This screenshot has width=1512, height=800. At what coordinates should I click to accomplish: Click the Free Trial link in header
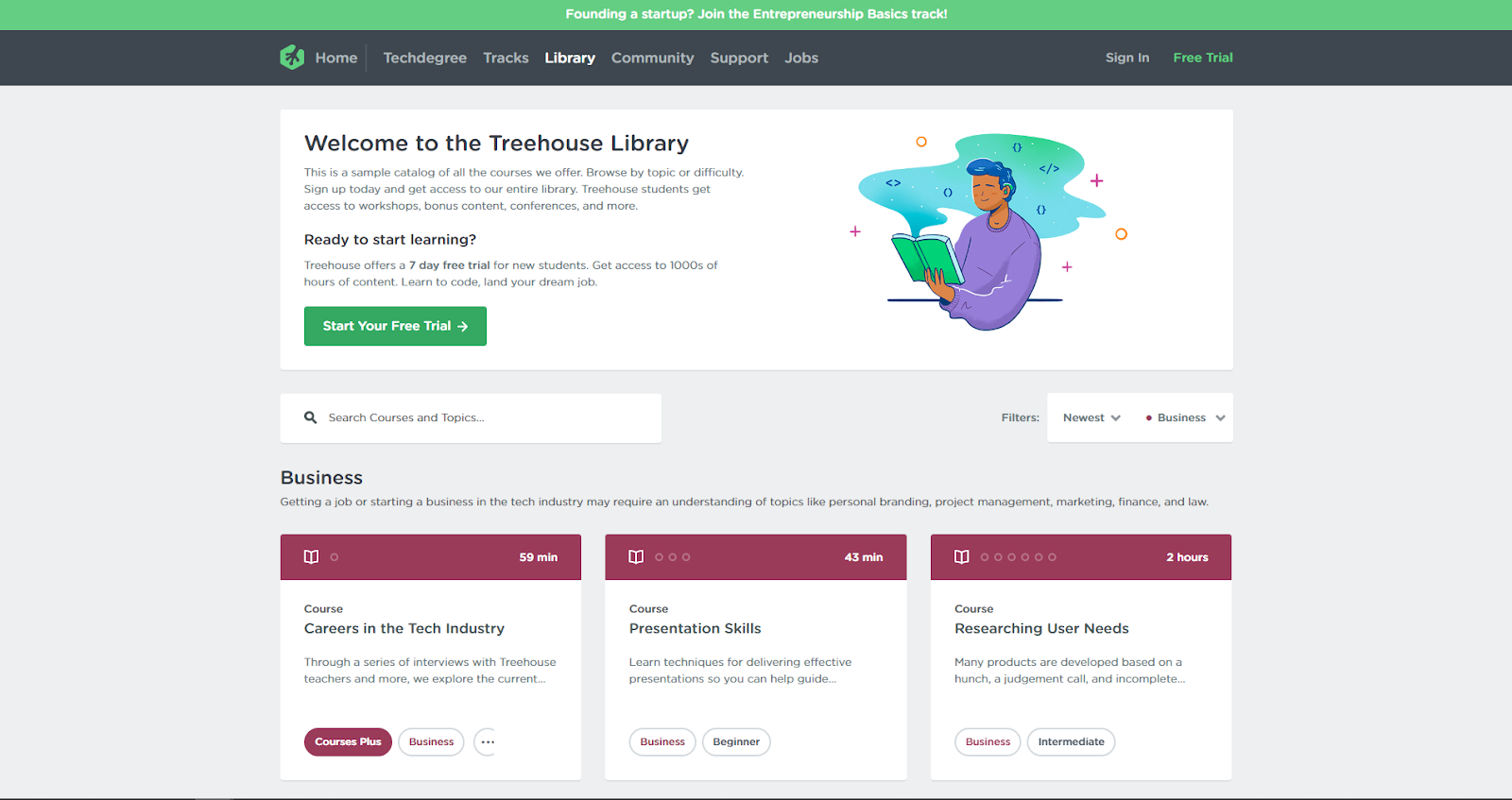1203,58
